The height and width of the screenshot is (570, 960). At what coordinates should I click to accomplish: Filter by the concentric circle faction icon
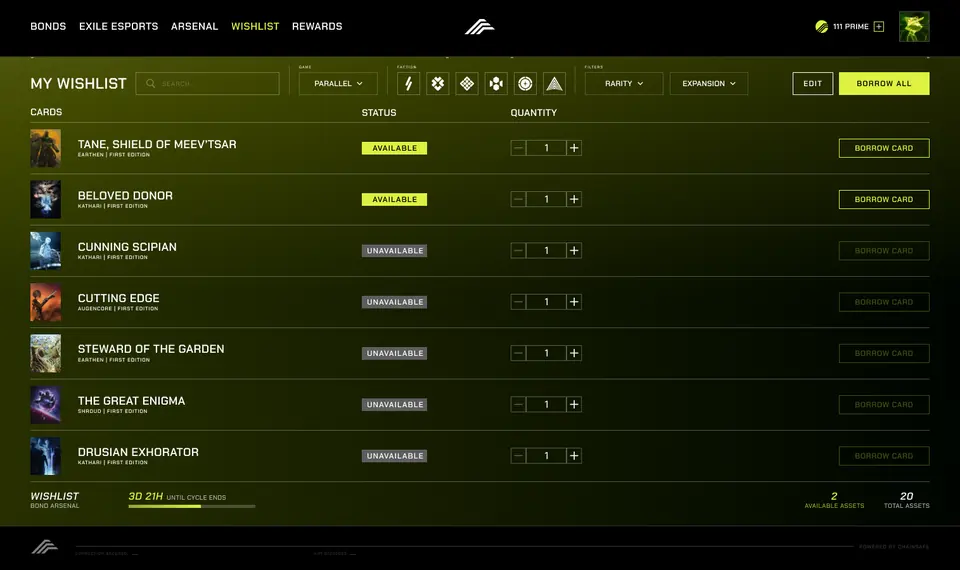tap(525, 83)
